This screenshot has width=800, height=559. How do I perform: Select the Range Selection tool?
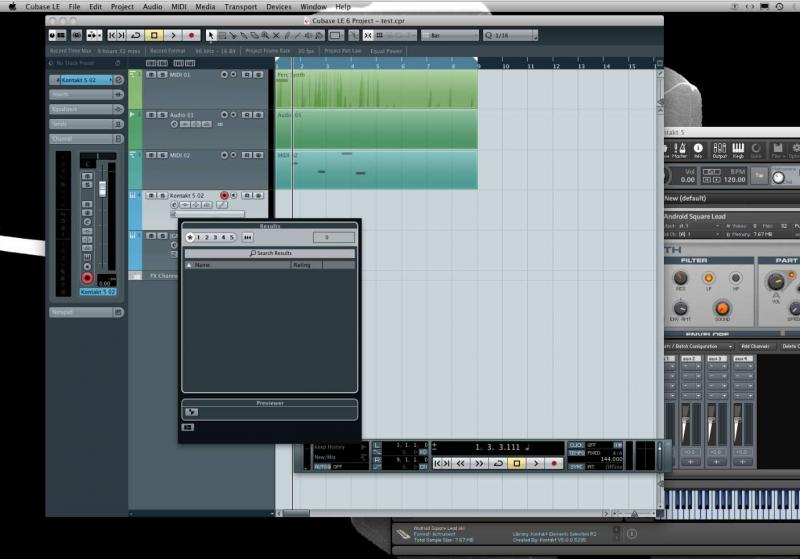pyautogui.click(x=222, y=35)
